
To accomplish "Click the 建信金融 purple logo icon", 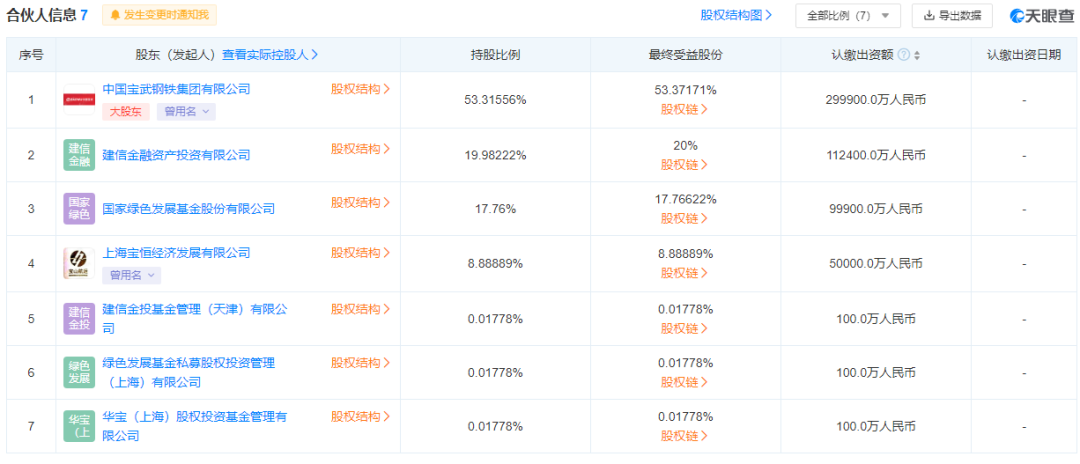I will (x=79, y=154).
